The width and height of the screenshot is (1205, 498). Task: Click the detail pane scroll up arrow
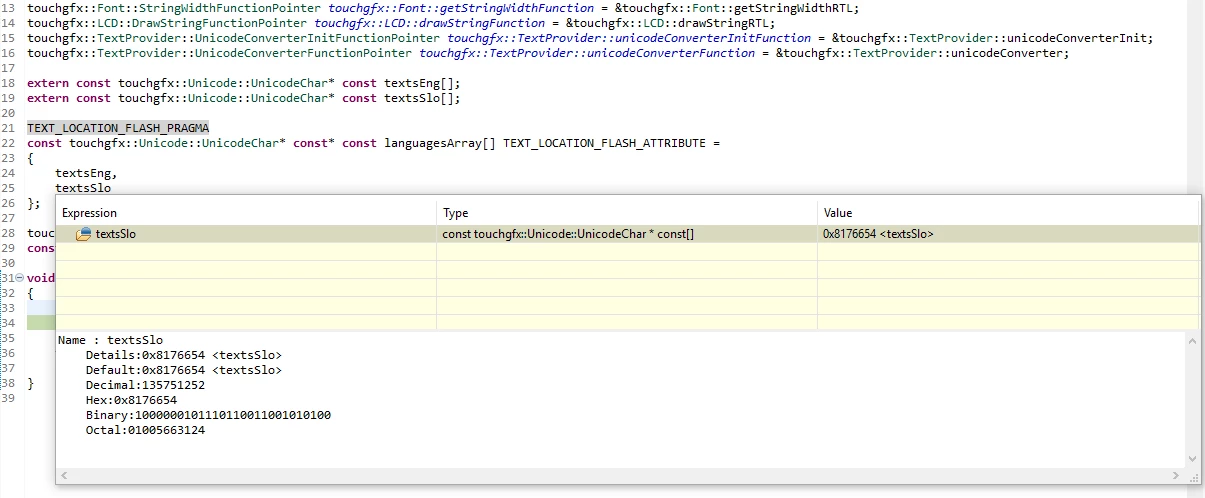[x=1192, y=340]
